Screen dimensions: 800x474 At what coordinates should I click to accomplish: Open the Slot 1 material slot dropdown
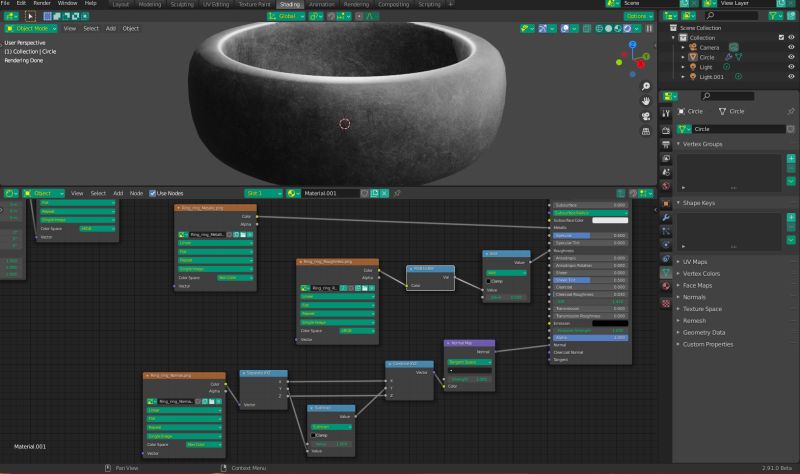point(263,193)
